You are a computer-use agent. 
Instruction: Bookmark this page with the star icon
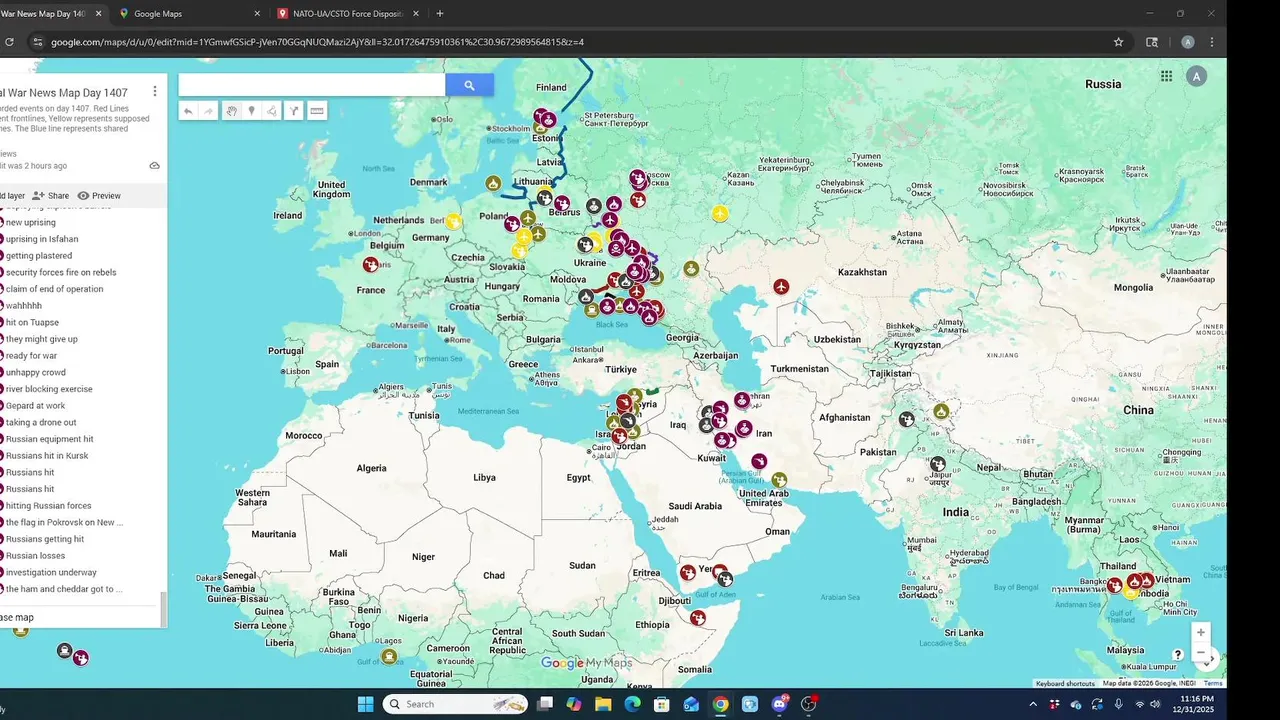pos(1118,42)
